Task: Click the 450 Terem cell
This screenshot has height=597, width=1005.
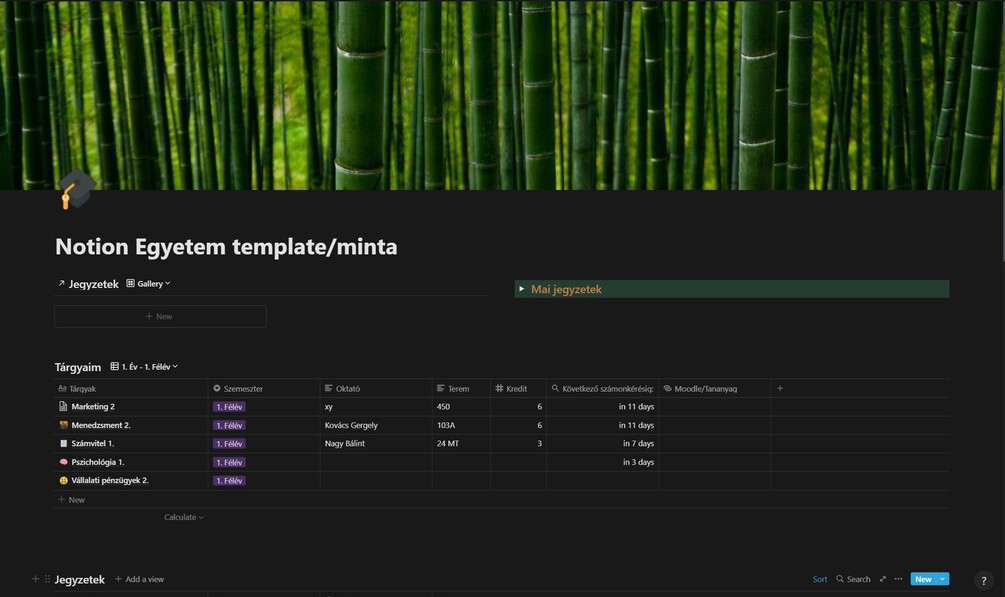Action: (x=461, y=407)
